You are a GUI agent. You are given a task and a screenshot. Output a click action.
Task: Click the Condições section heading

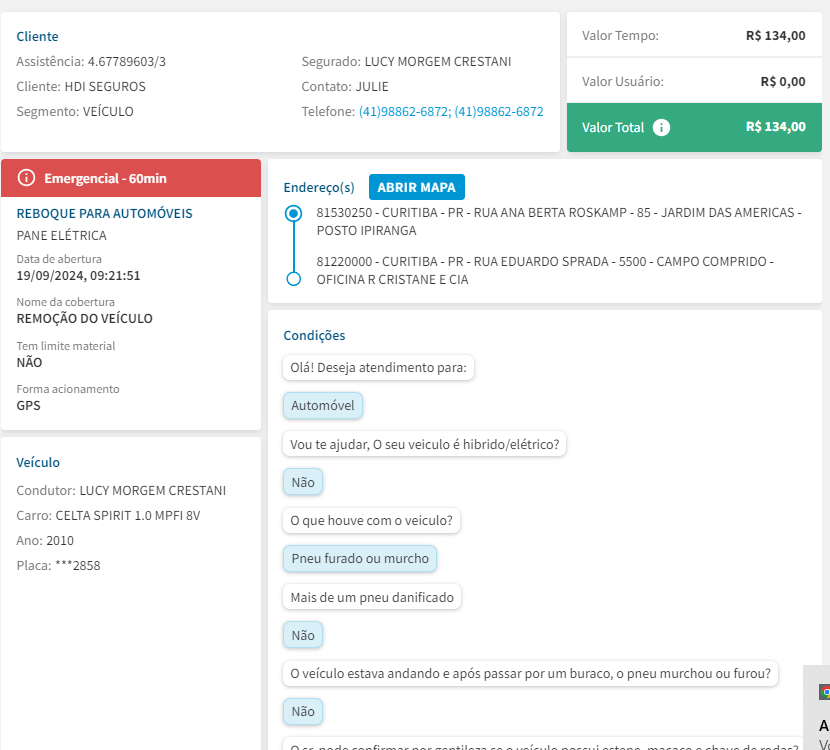click(x=314, y=336)
